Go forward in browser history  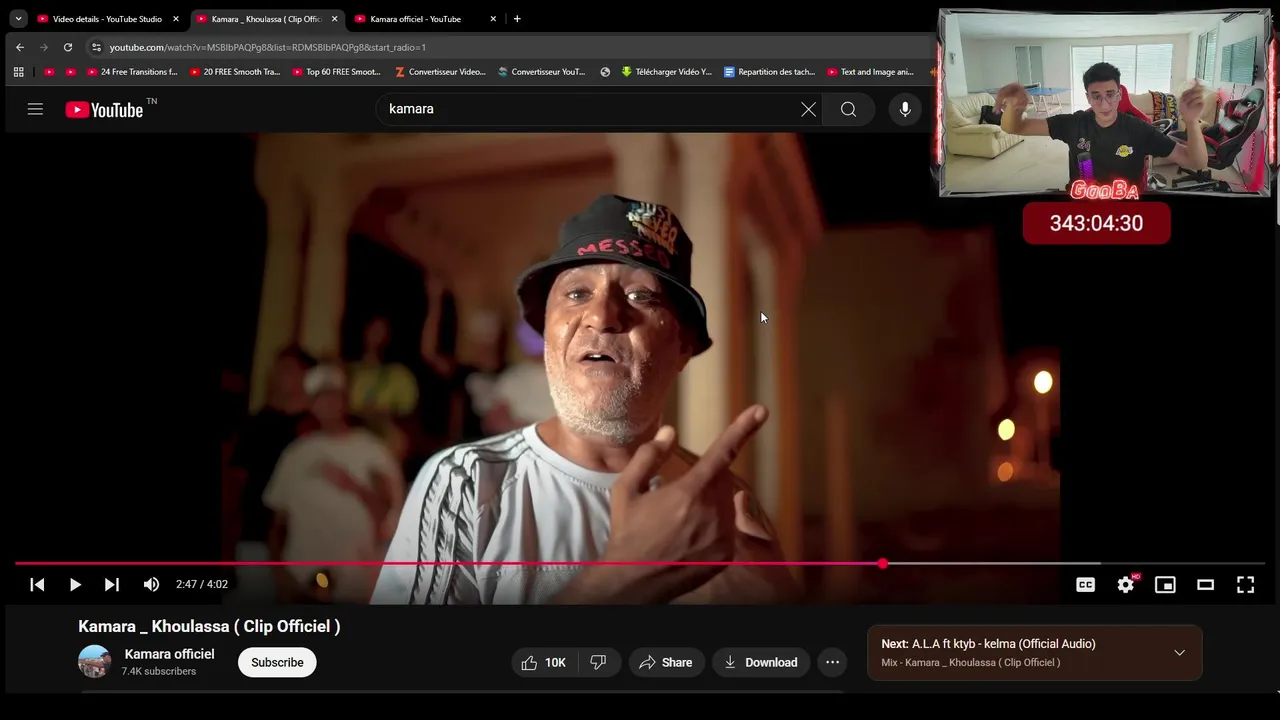(44, 47)
